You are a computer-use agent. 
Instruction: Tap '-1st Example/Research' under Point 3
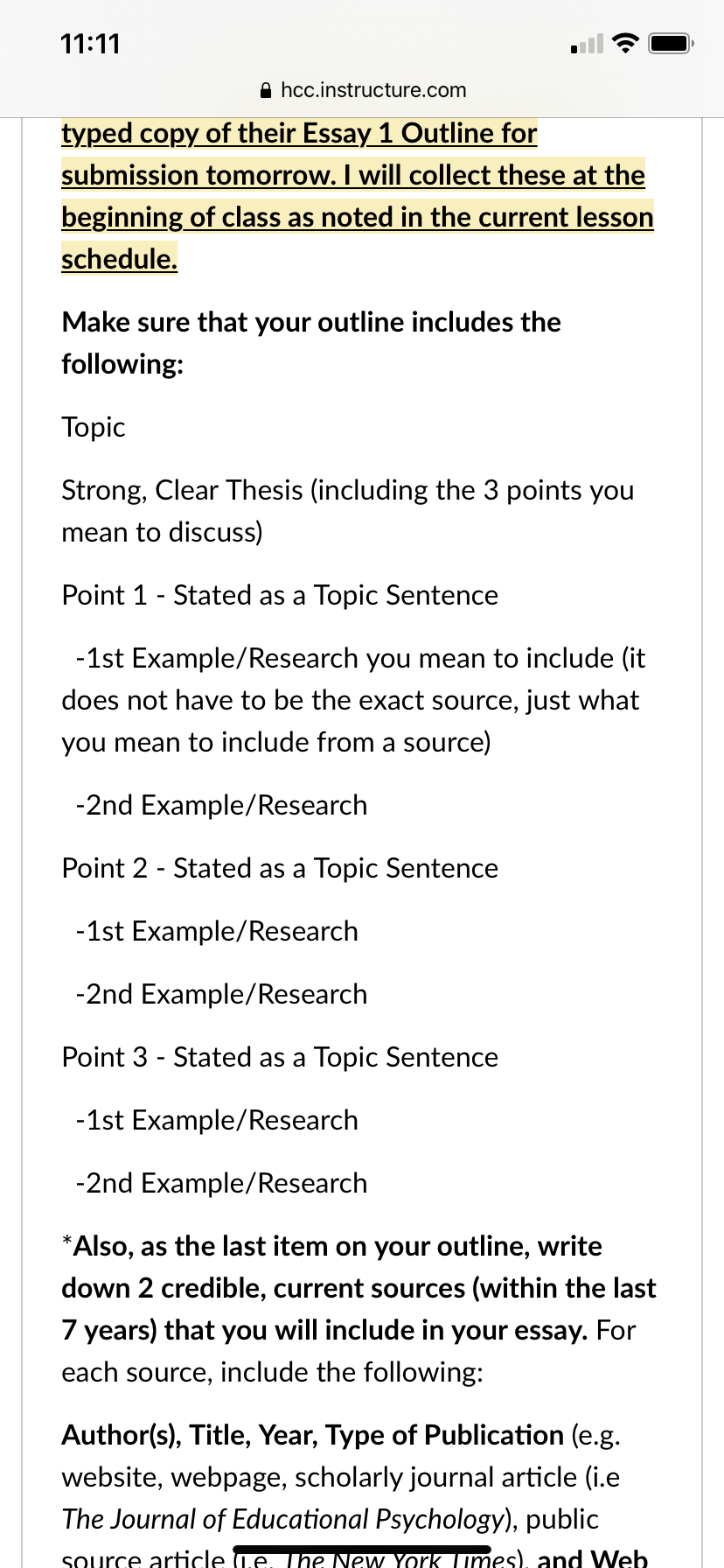(217, 1120)
